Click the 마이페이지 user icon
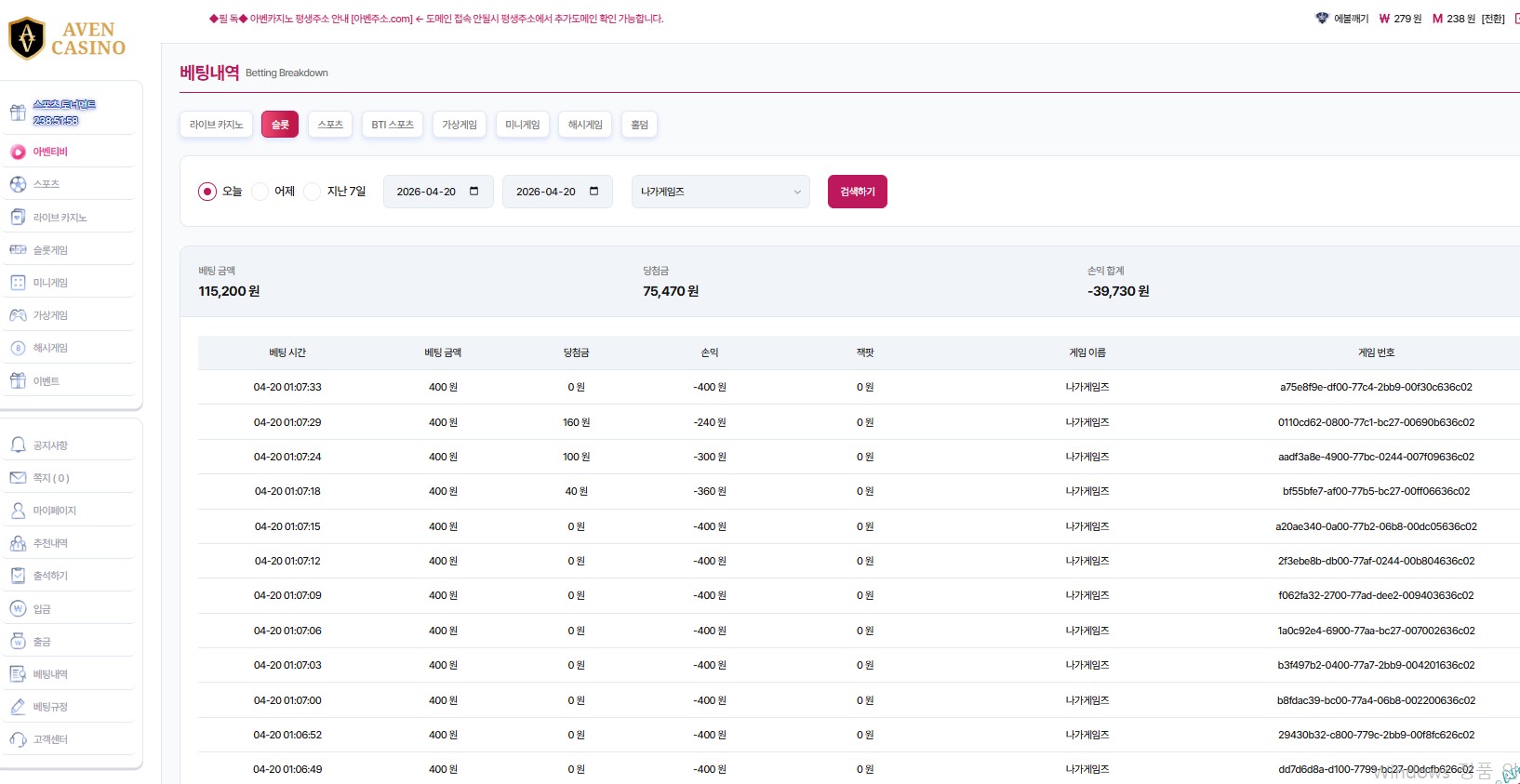1520x784 pixels. (x=18, y=511)
